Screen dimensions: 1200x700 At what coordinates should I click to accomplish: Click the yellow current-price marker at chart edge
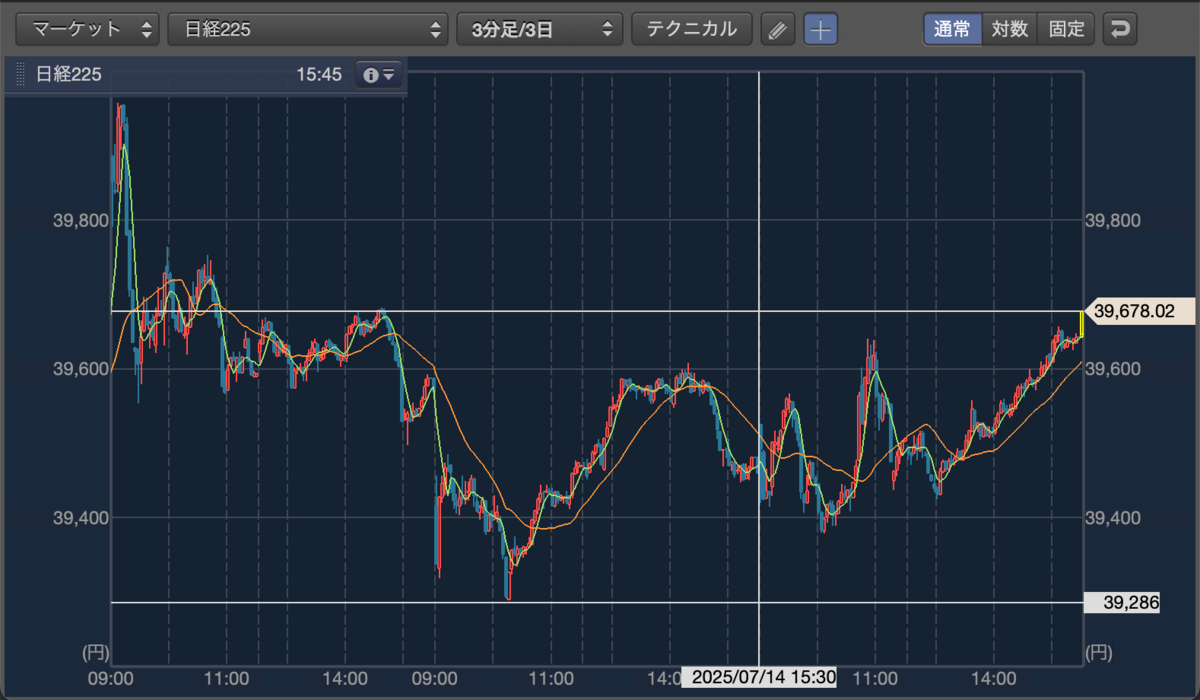(1082, 324)
